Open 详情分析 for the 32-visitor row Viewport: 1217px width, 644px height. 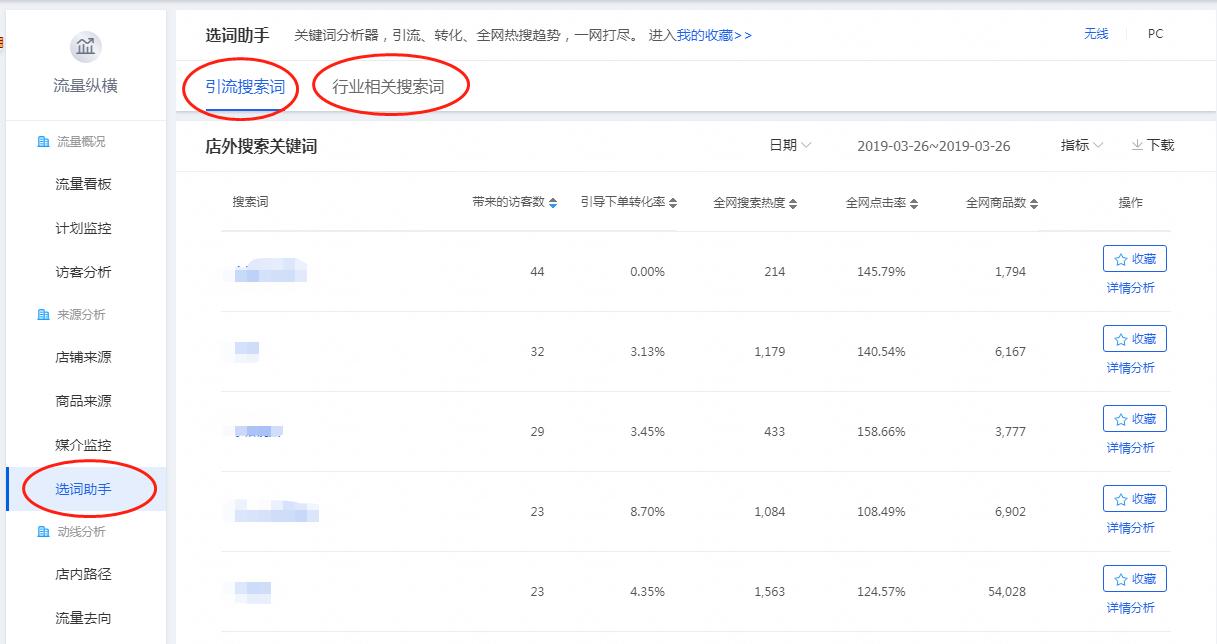1130,368
